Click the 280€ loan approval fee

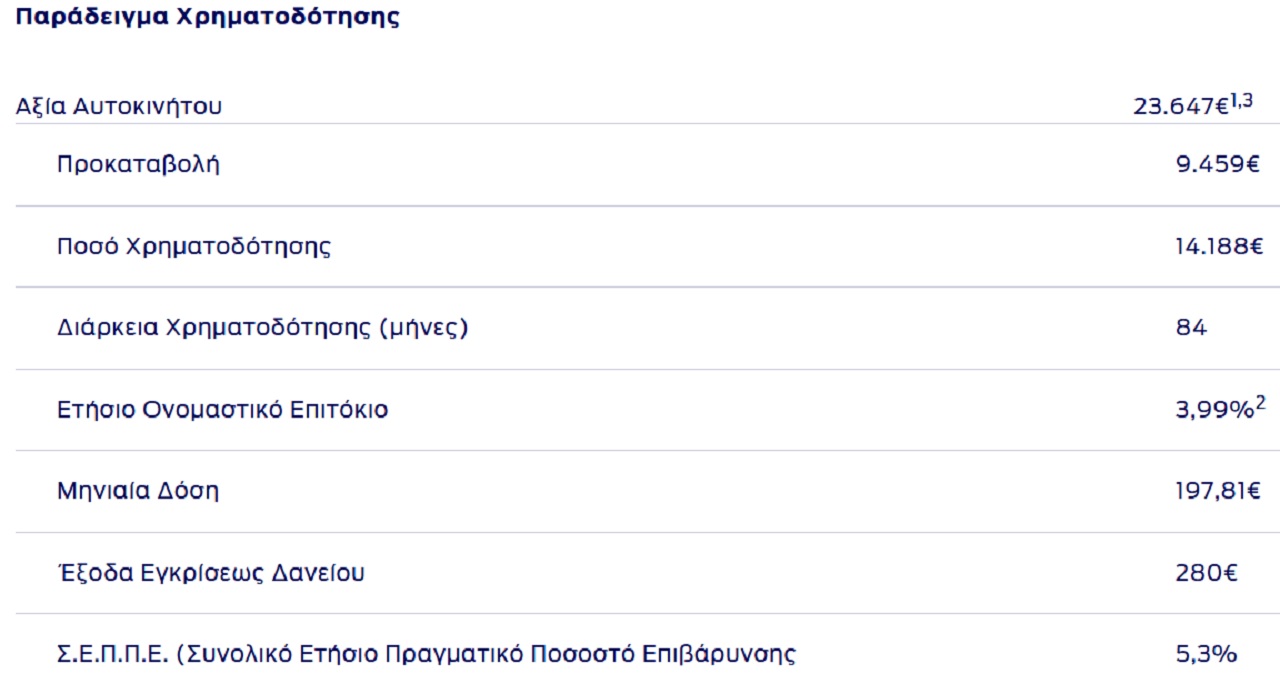1207,573
